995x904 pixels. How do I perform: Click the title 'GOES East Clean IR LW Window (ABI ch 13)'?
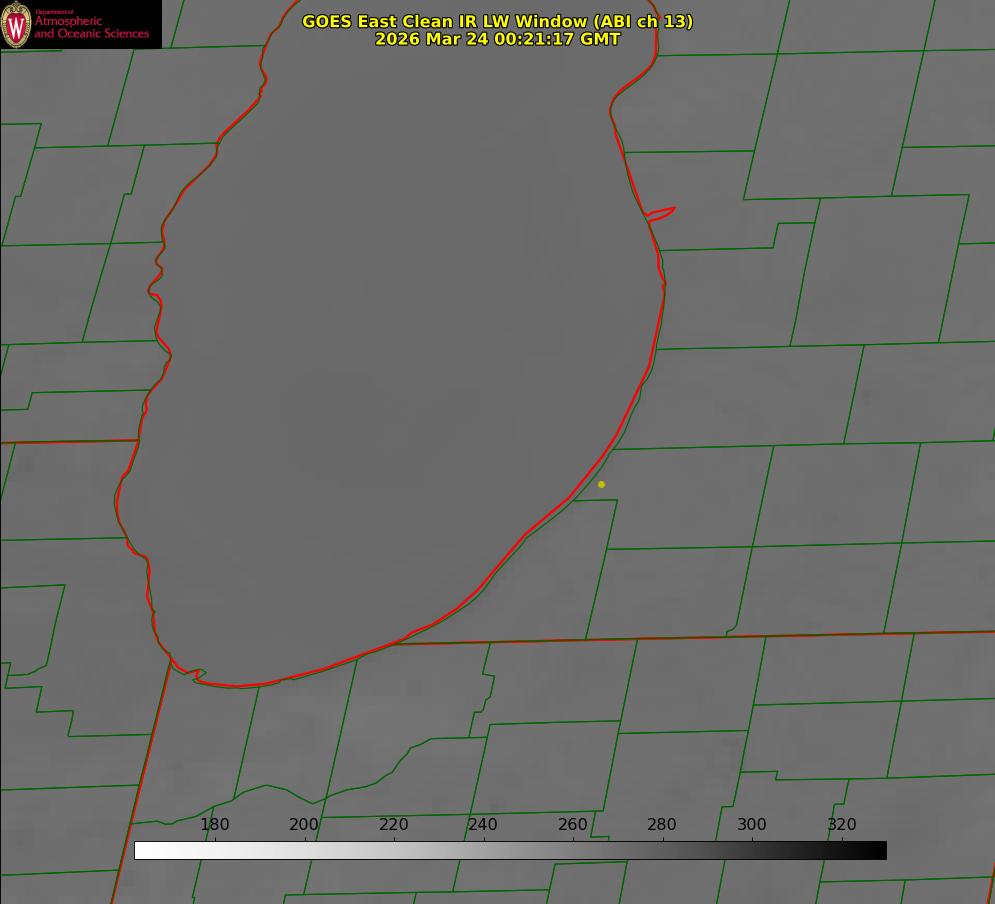click(498, 21)
